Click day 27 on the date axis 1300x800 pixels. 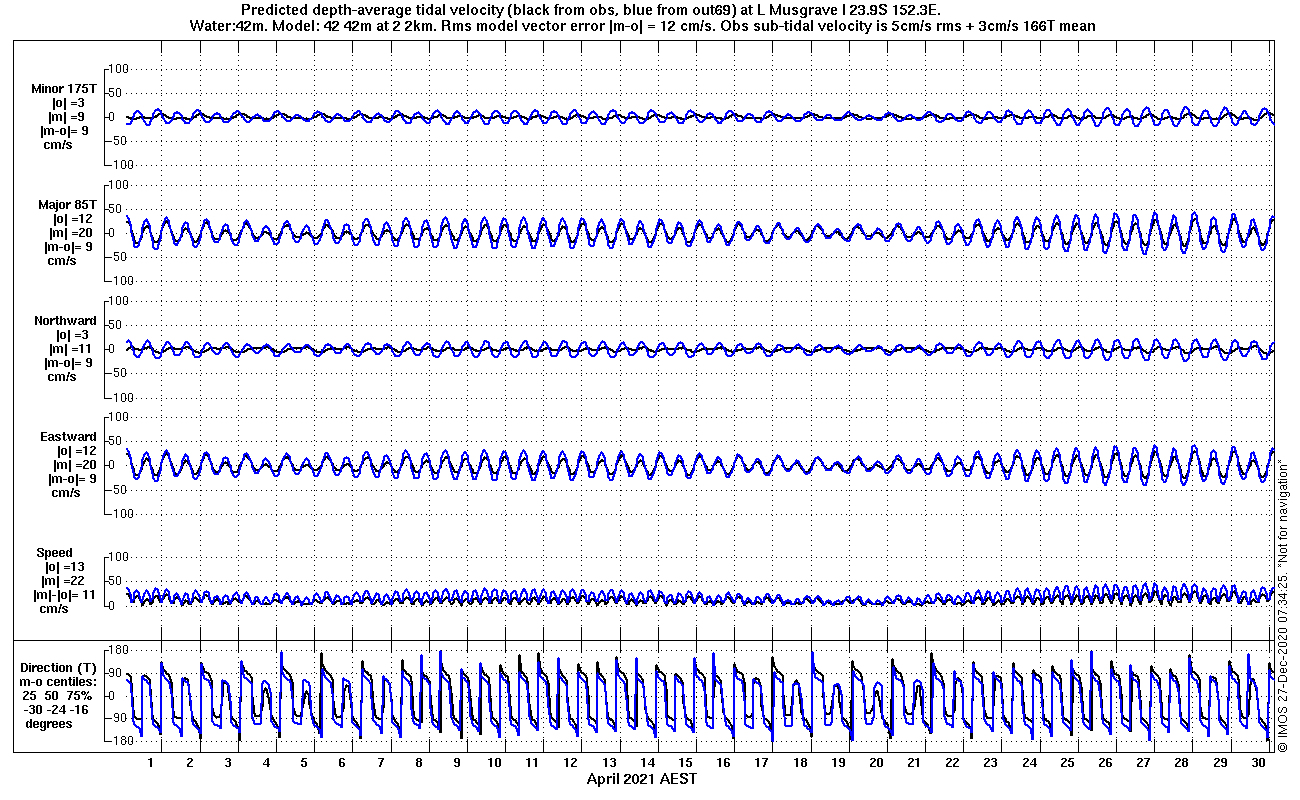[x=1144, y=762]
